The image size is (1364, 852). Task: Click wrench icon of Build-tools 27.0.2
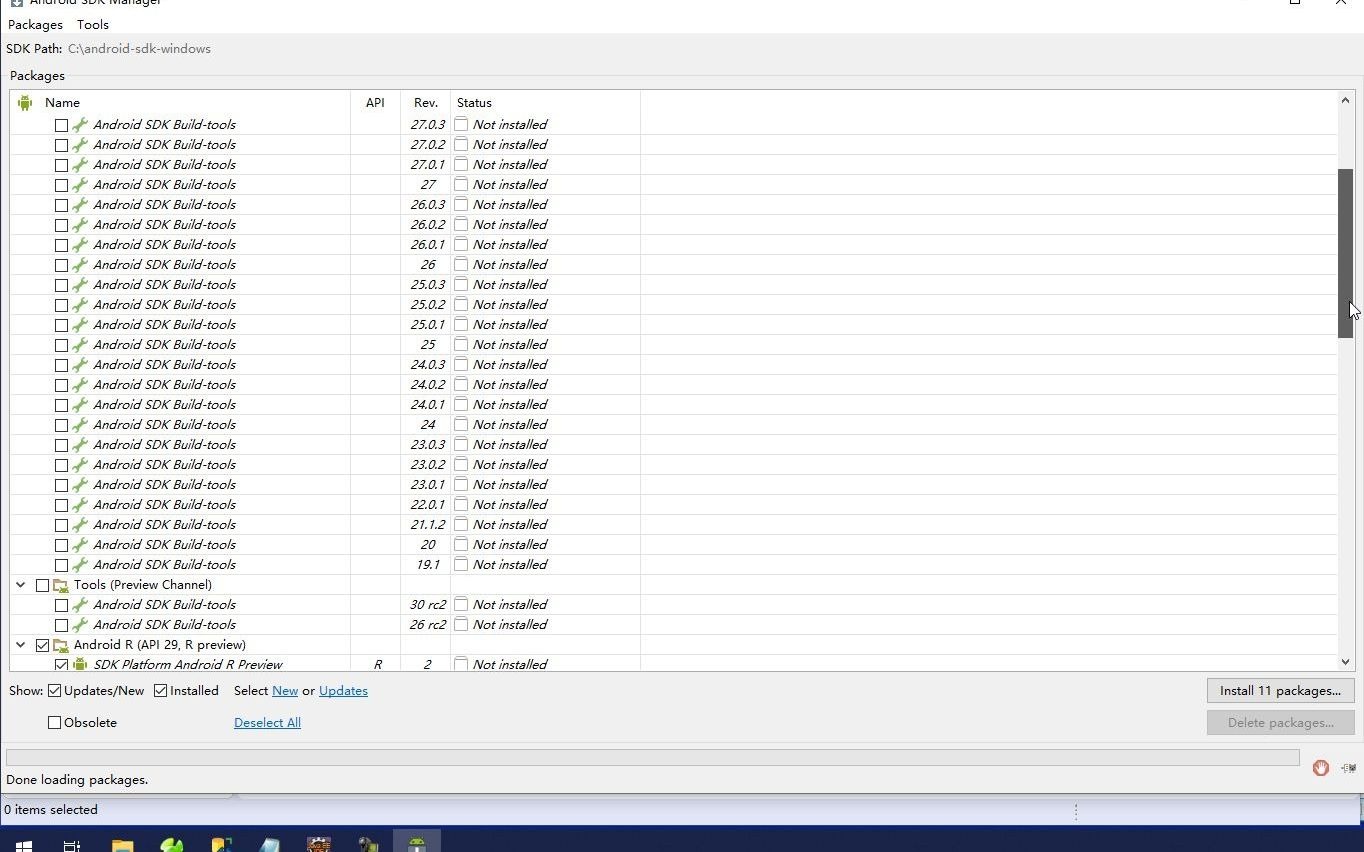pyautogui.click(x=80, y=145)
